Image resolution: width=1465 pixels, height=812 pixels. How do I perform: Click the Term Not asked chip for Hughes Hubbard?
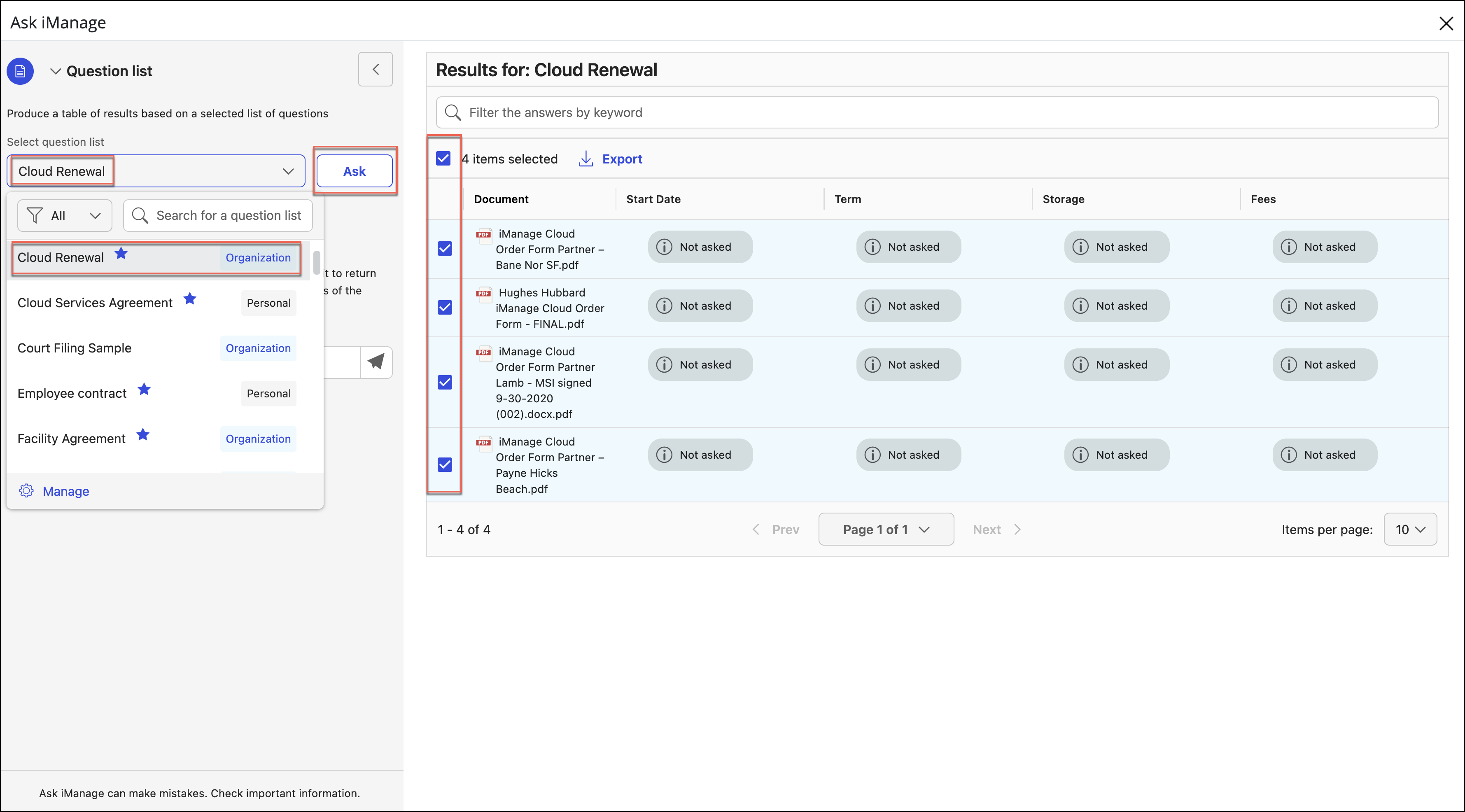coord(908,306)
